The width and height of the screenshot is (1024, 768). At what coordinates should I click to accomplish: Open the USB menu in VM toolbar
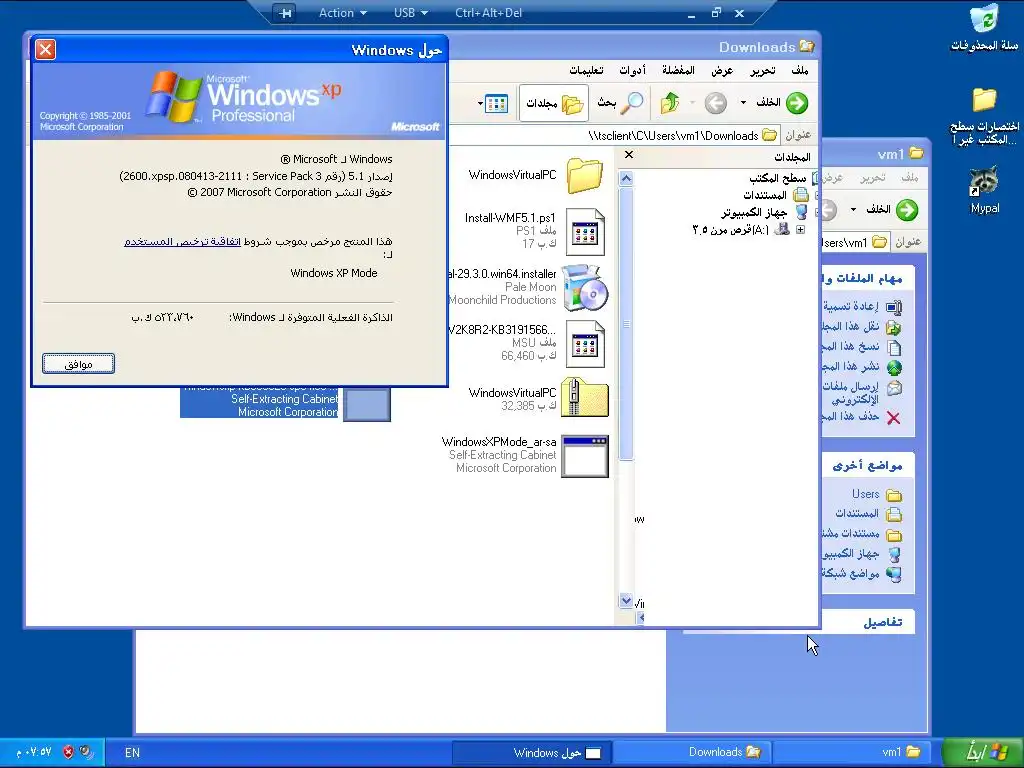(411, 13)
